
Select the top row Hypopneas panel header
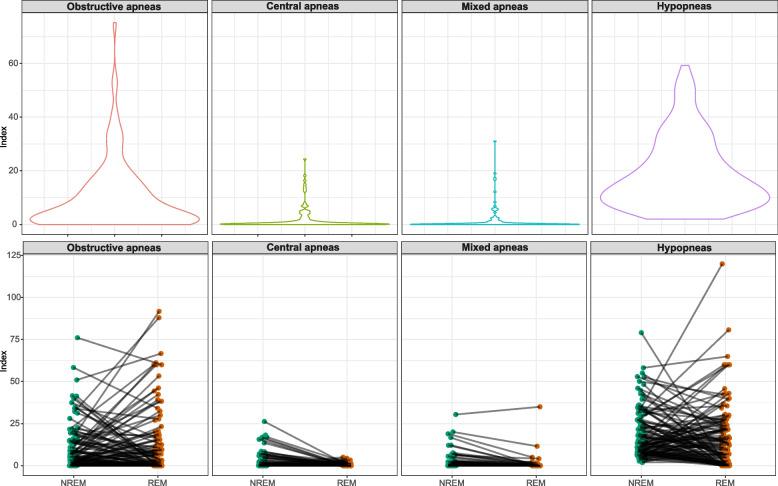(x=685, y=8)
